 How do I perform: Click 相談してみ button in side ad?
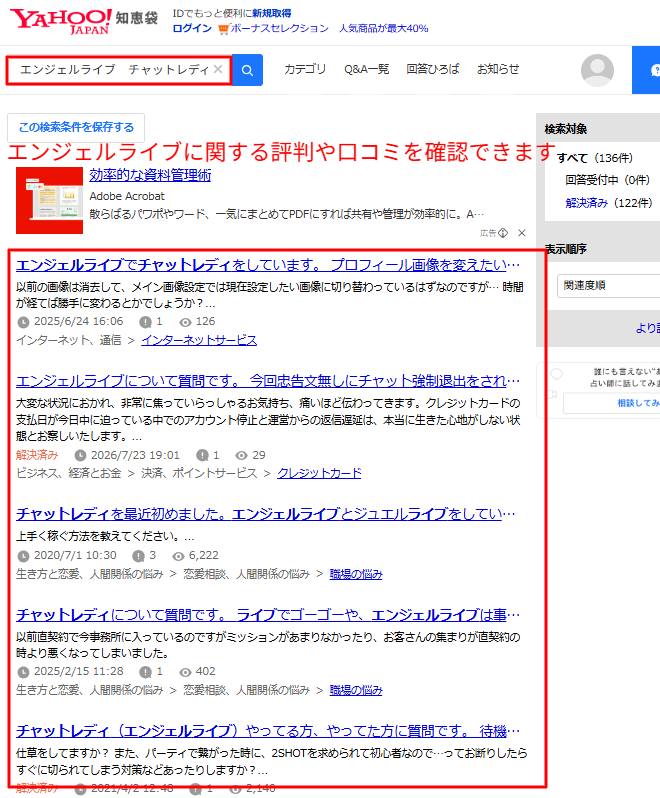click(612, 403)
